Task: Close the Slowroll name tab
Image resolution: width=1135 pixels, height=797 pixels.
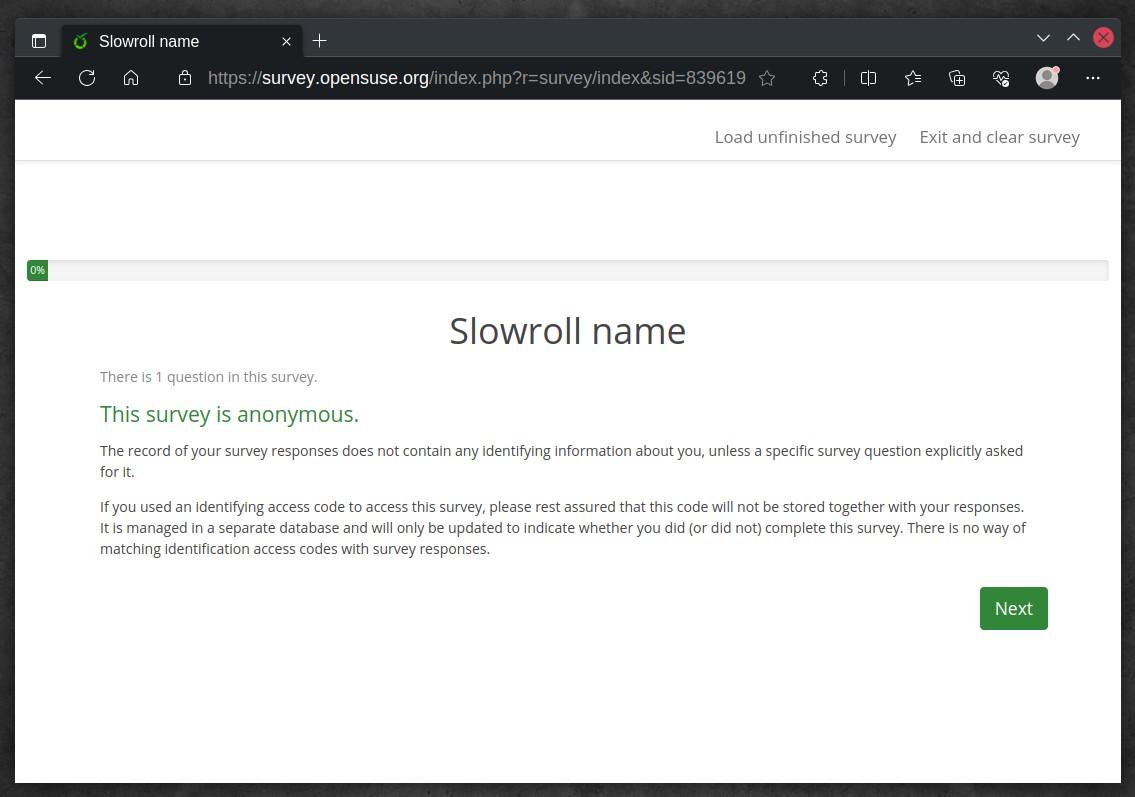Action: (287, 41)
